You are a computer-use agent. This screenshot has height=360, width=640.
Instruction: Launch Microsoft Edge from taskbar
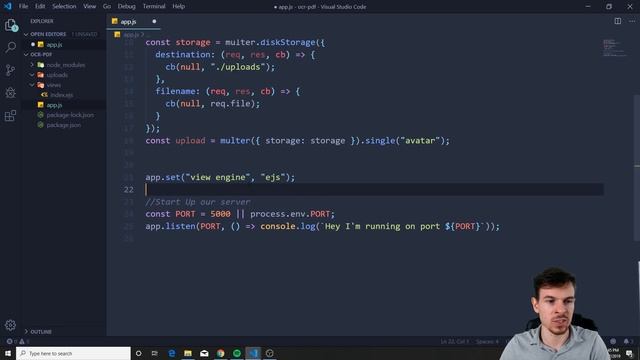(171, 353)
